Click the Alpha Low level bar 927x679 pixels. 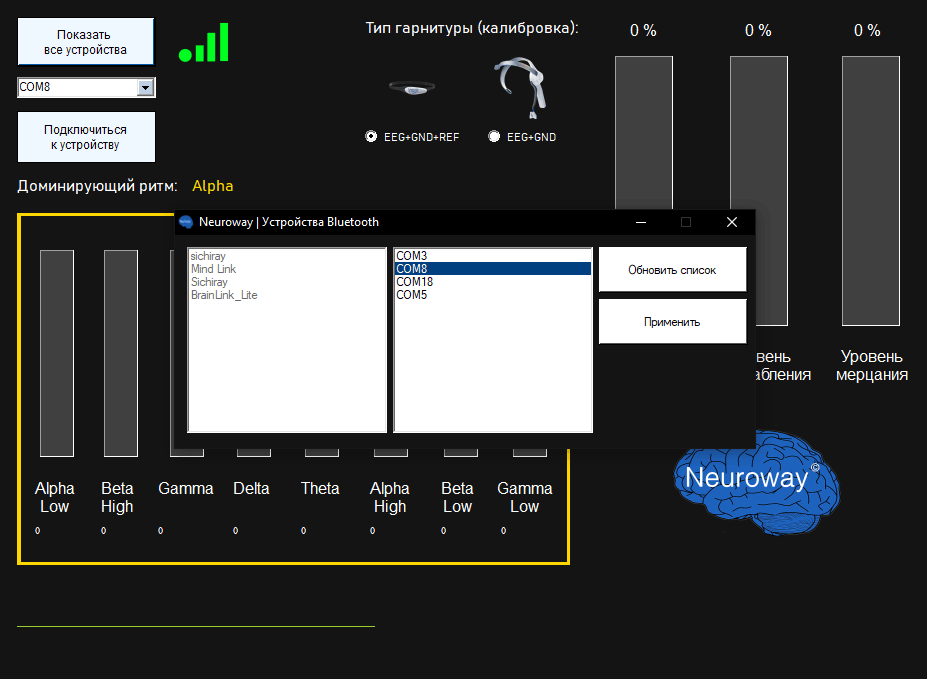(57, 353)
